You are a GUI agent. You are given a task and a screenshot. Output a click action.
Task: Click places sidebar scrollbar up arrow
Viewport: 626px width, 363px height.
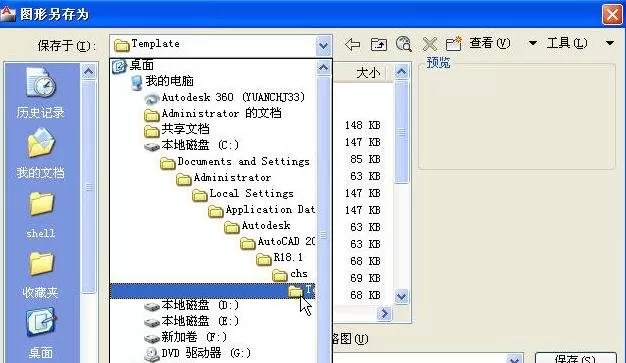(89, 72)
